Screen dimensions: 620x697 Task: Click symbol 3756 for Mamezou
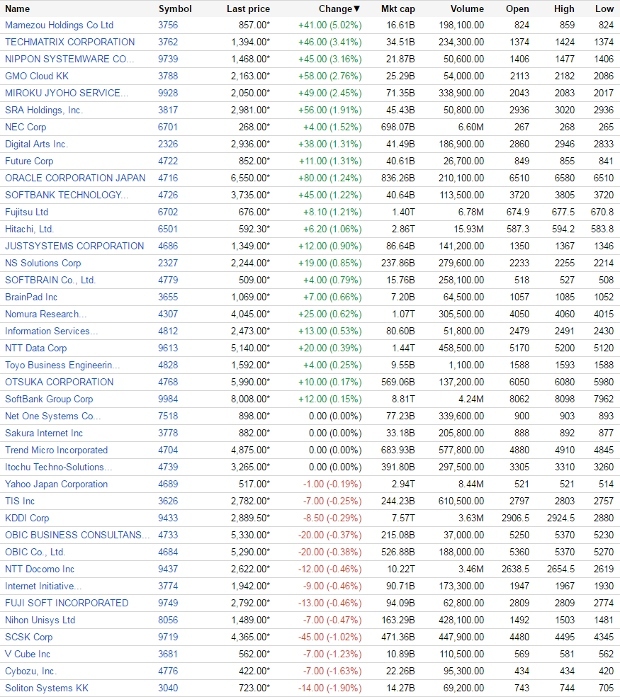click(168, 25)
